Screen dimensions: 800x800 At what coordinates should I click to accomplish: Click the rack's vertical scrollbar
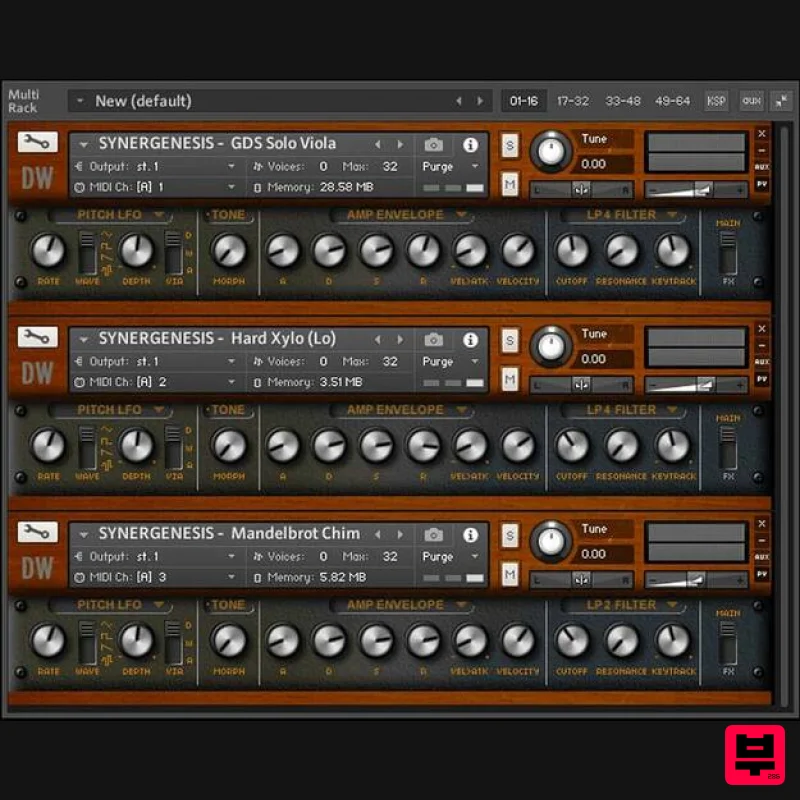click(785, 414)
